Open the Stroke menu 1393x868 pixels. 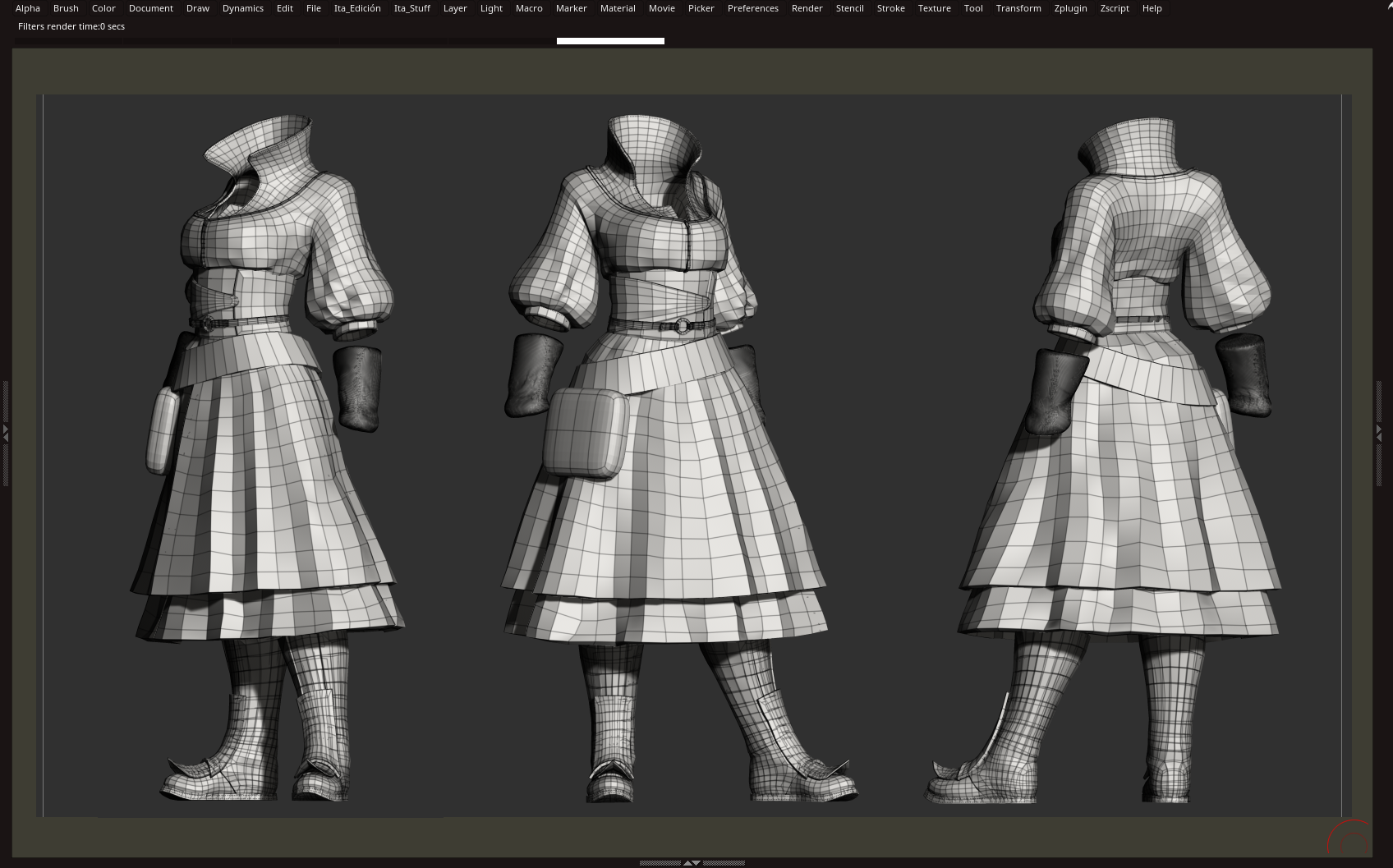[891, 8]
